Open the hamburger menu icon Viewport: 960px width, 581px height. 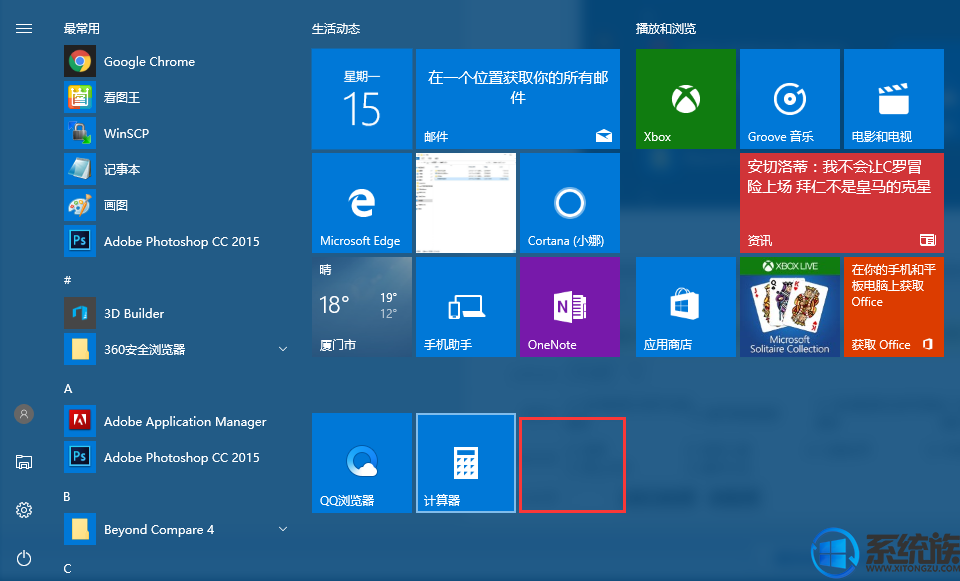(24, 29)
